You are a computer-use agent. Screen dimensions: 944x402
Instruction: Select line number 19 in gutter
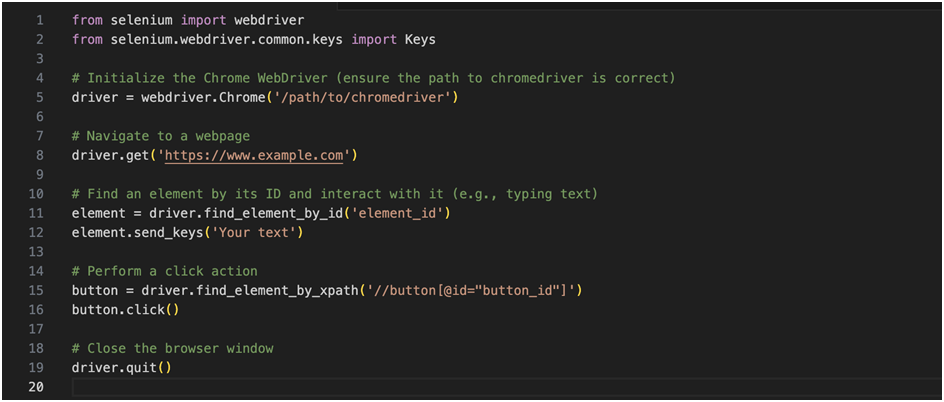pos(36,367)
